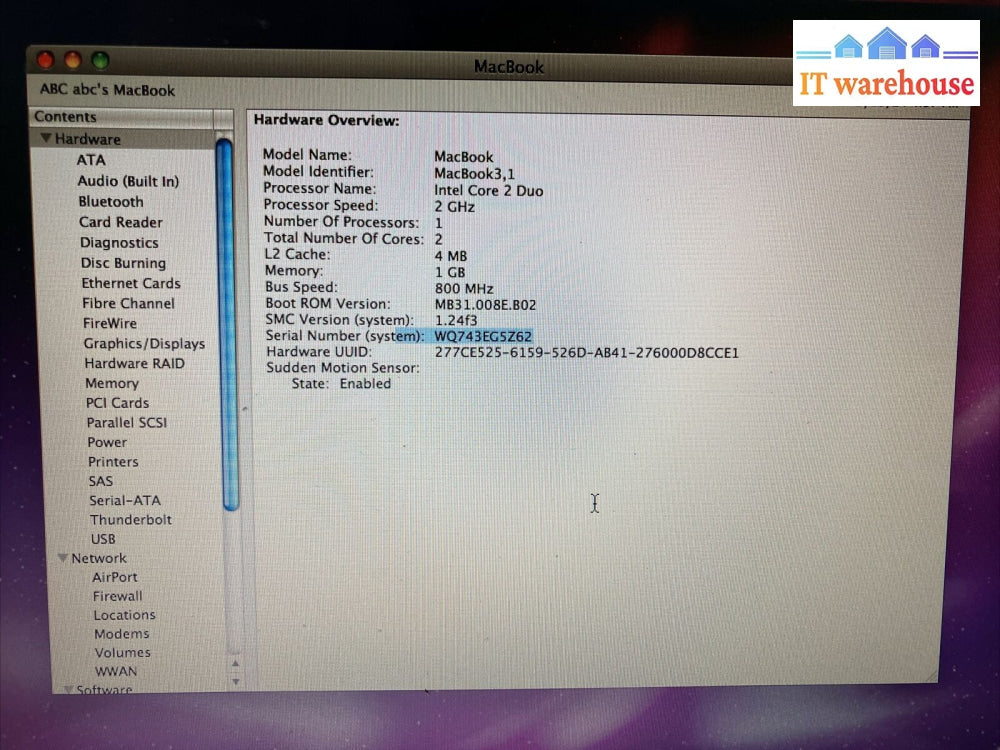Show Graphics/Displays information
The image size is (1000, 750).
coord(144,343)
